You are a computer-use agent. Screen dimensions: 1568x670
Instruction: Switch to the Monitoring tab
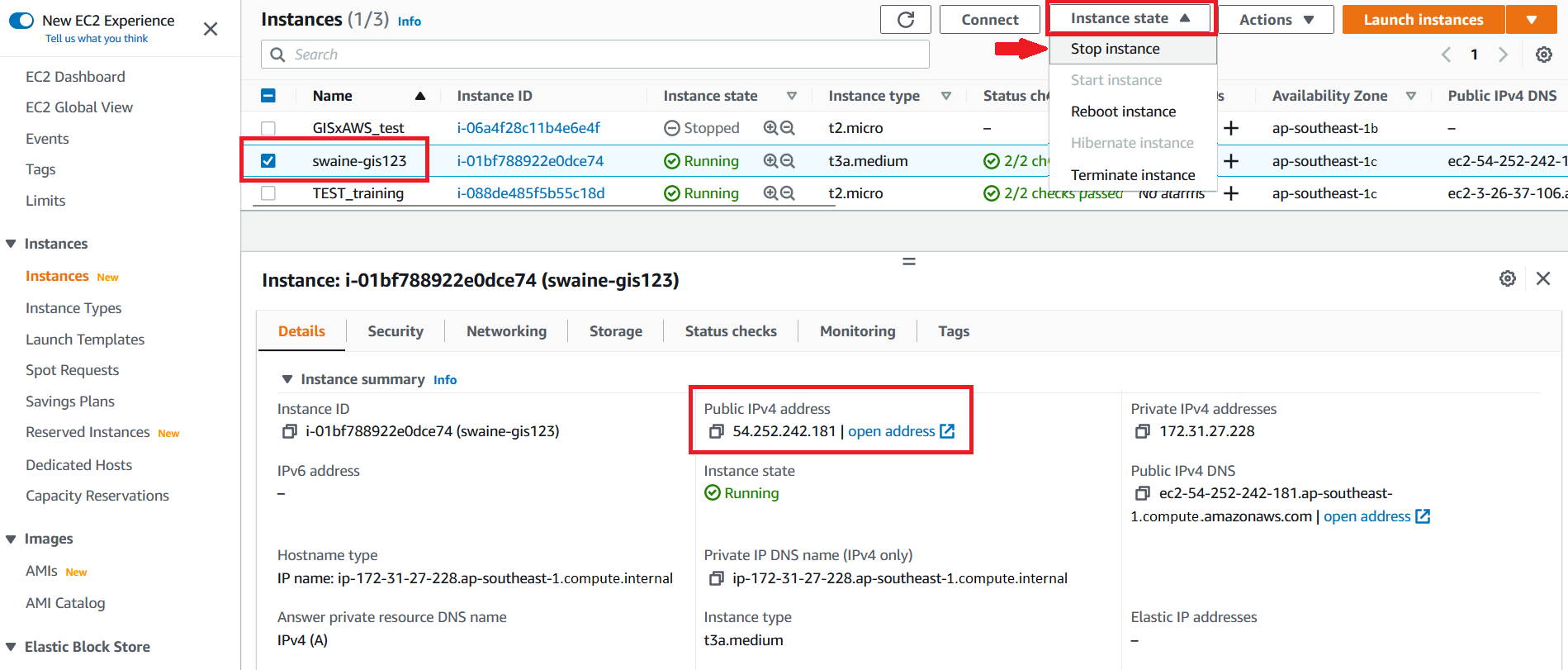[857, 331]
